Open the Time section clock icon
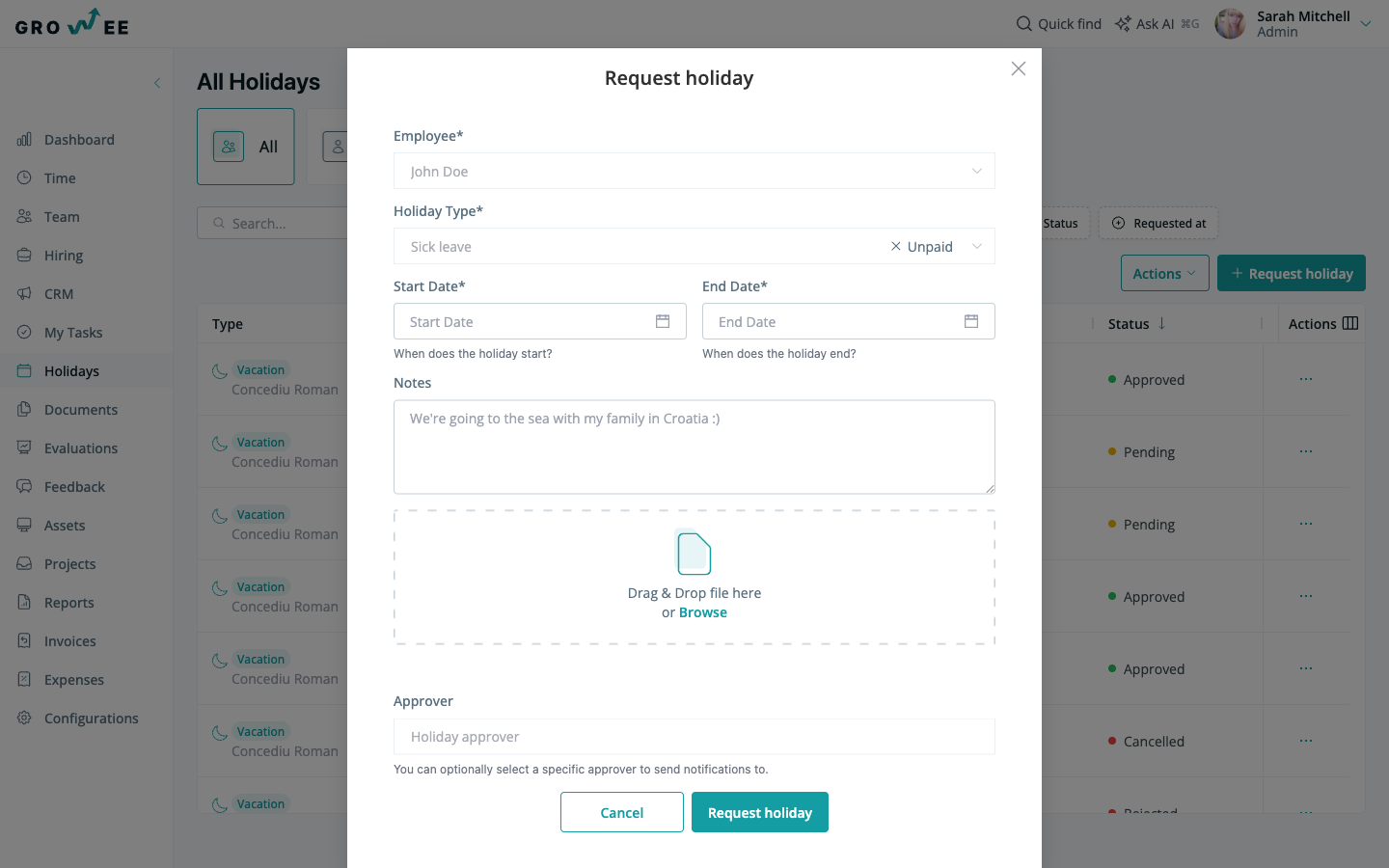The image size is (1389, 868). [24, 178]
